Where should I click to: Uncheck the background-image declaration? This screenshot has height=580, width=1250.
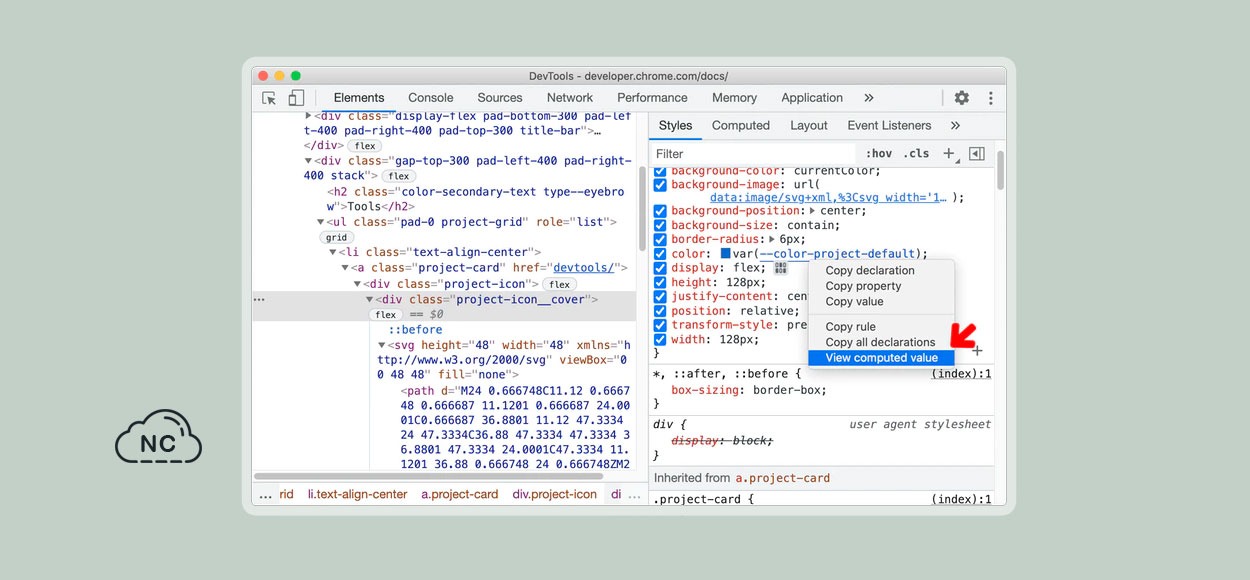[x=660, y=185]
